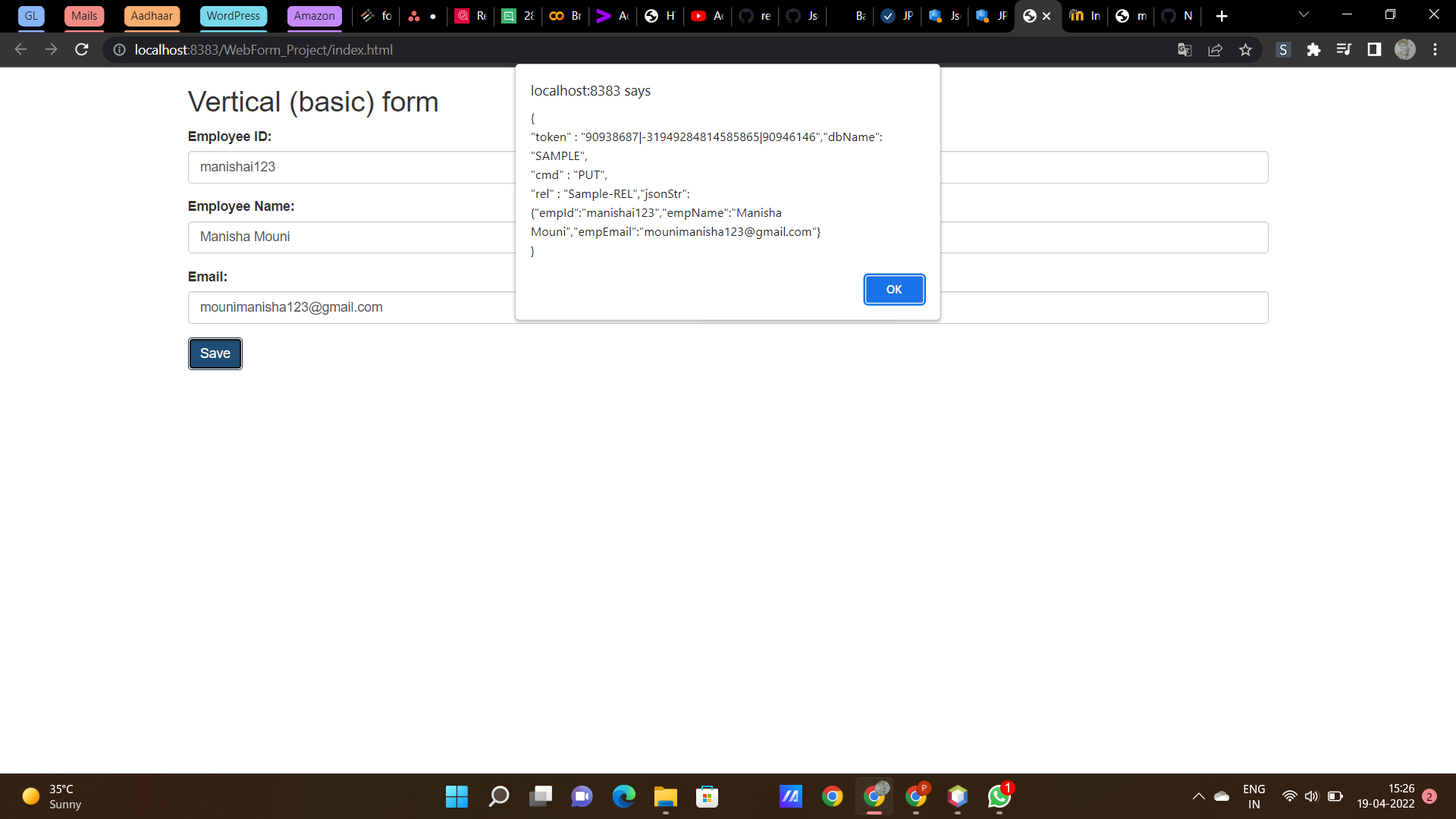Collapse the WordPress tab group
Screen dimensions: 1456x819
[233, 15]
